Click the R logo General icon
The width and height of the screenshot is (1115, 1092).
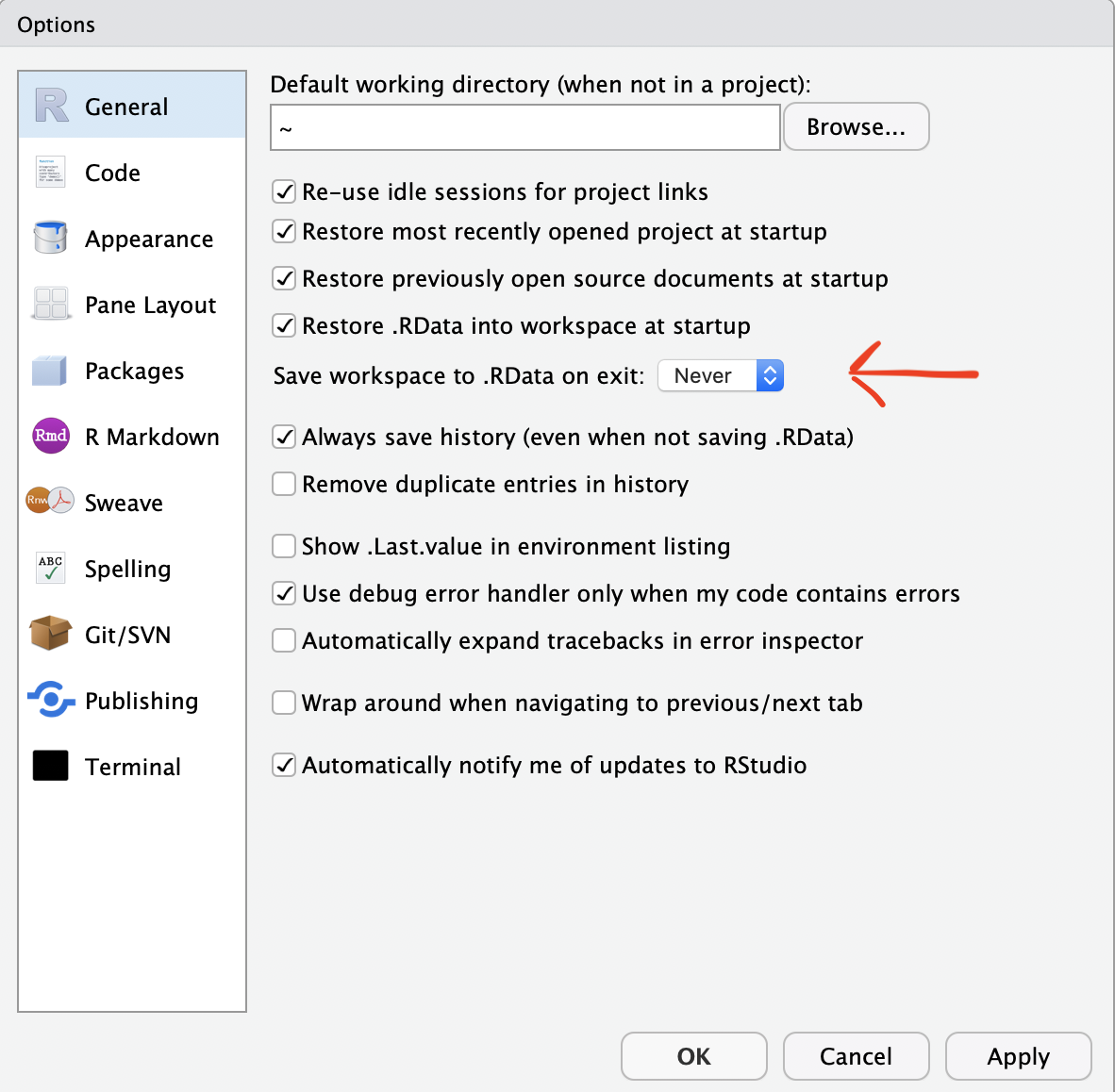52,106
